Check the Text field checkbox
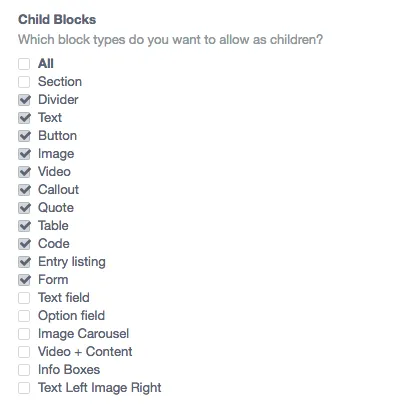The width and height of the screenshot is (397, 413). click(x=24, y=298)
